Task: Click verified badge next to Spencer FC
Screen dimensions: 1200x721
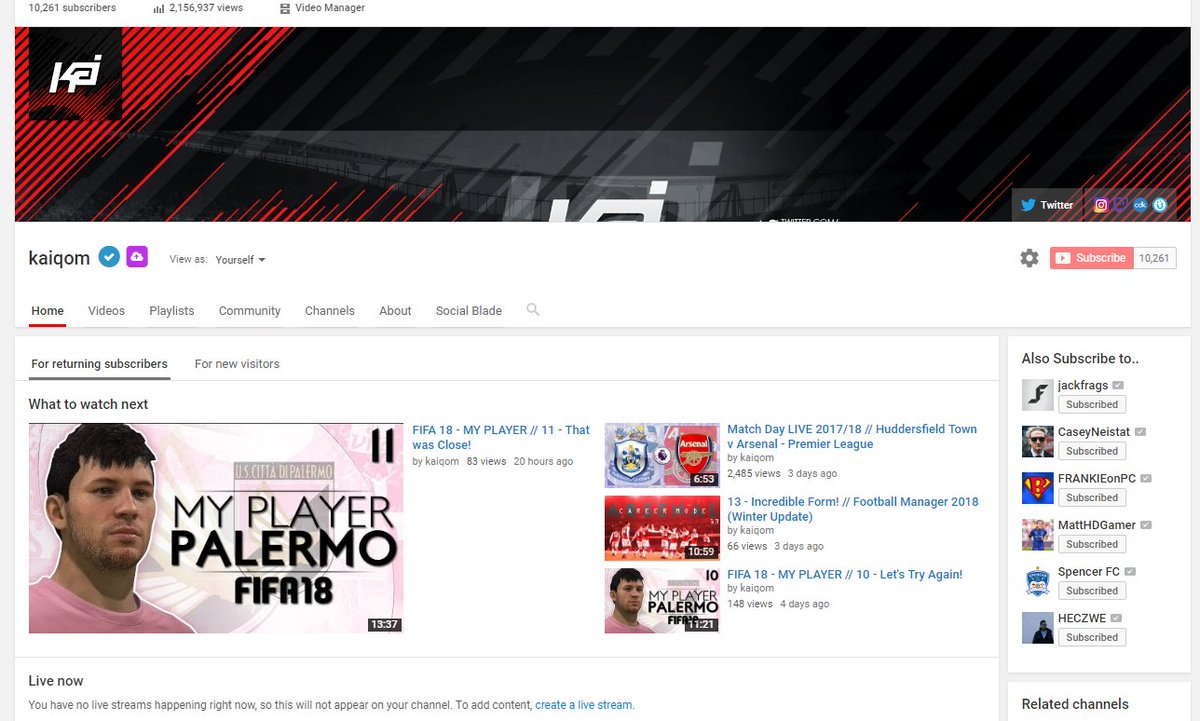Action: coord(1130,572)
